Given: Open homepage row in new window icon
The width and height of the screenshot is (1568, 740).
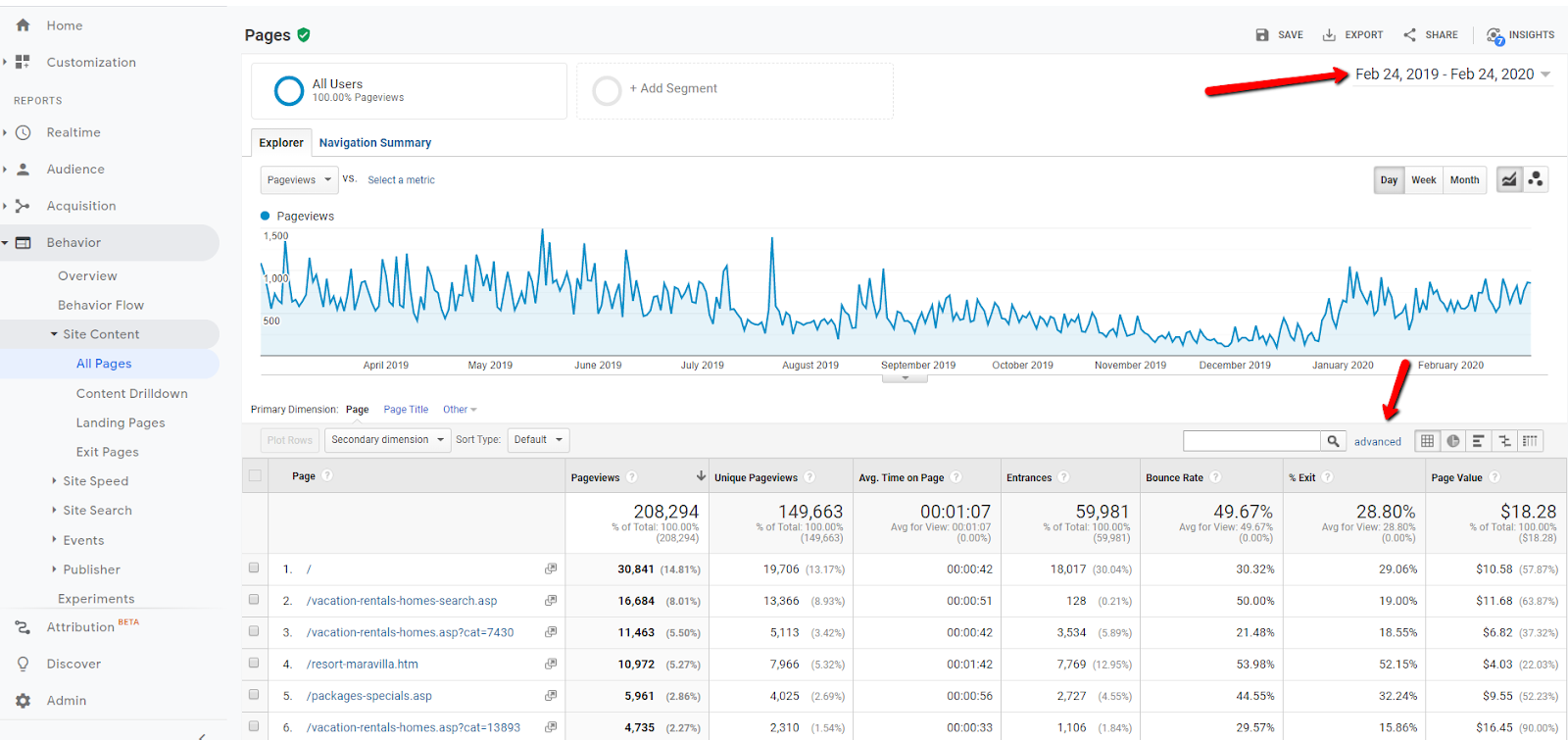Looking at the screenshot, I should click(x=551, y=568).
